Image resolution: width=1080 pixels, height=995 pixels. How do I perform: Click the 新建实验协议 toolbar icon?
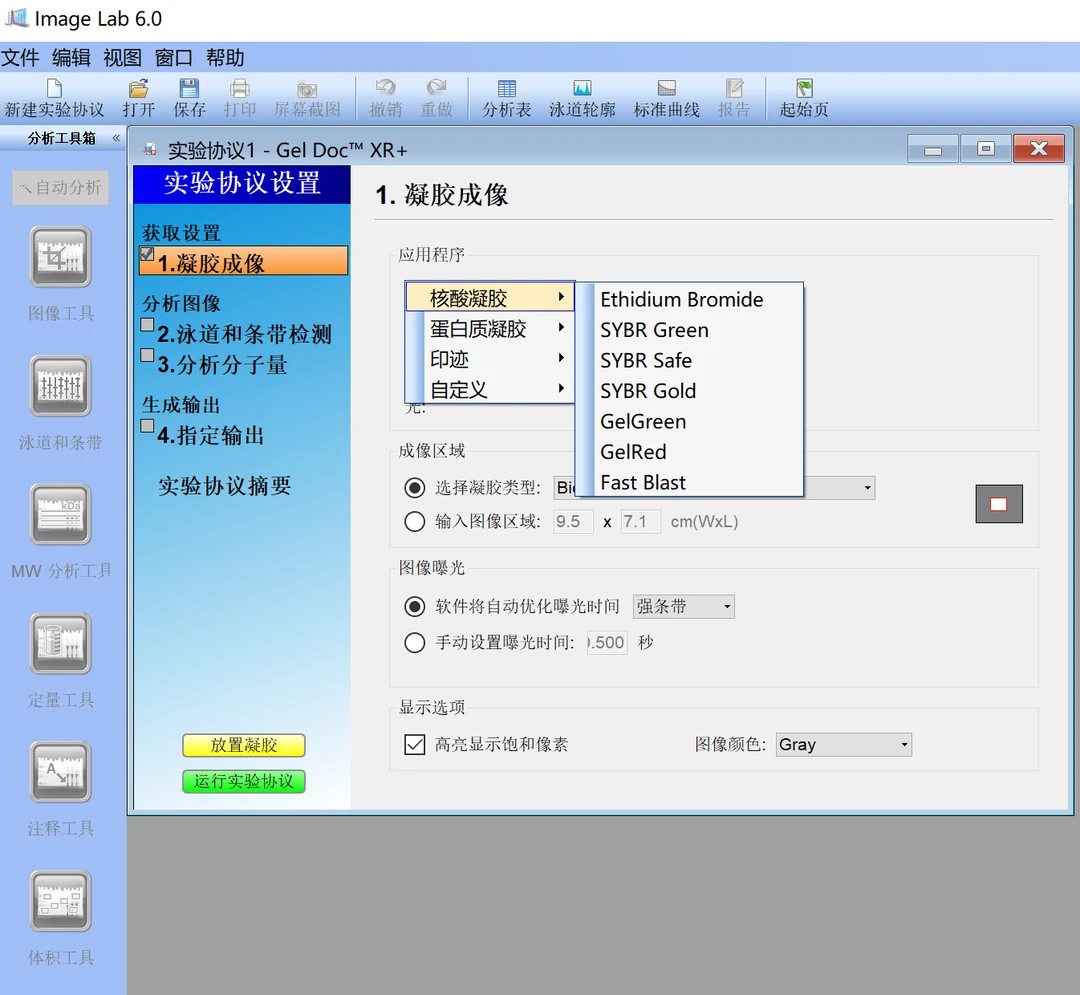point(54,89)
